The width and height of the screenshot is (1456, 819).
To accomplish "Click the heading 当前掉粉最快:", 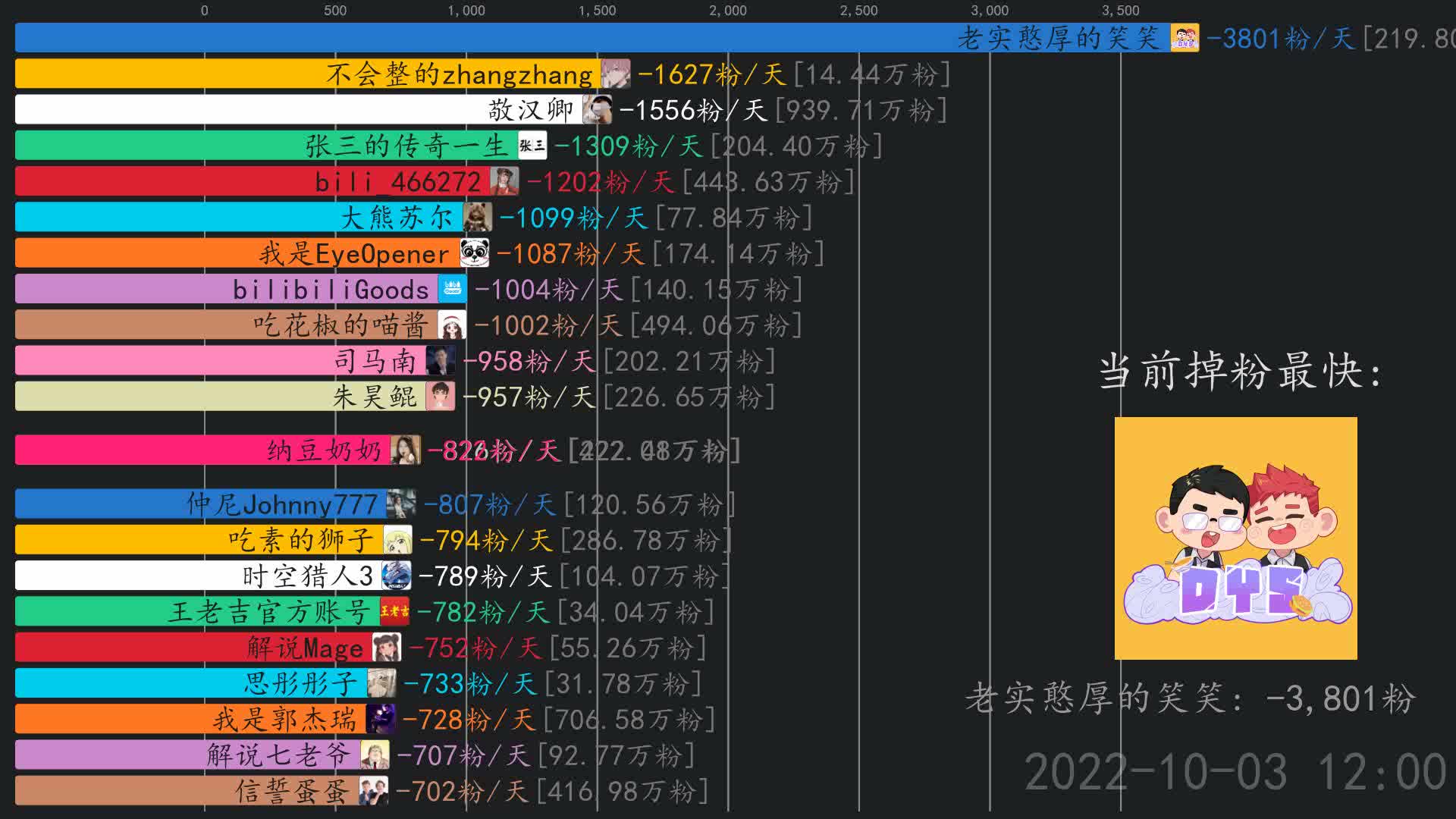I will coord(1242,372).
